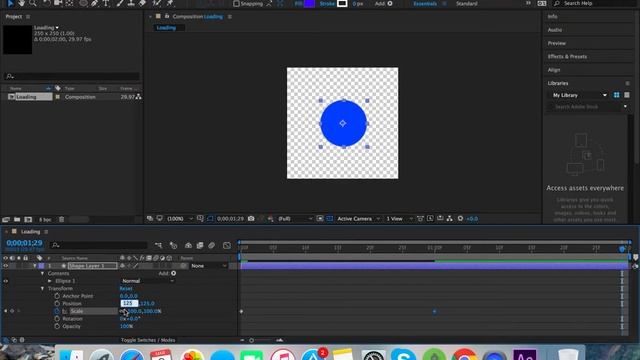Toggle Ellipse 1 visibility eye
The width and height of the screenshot is (640, 360).
(6, 281)
